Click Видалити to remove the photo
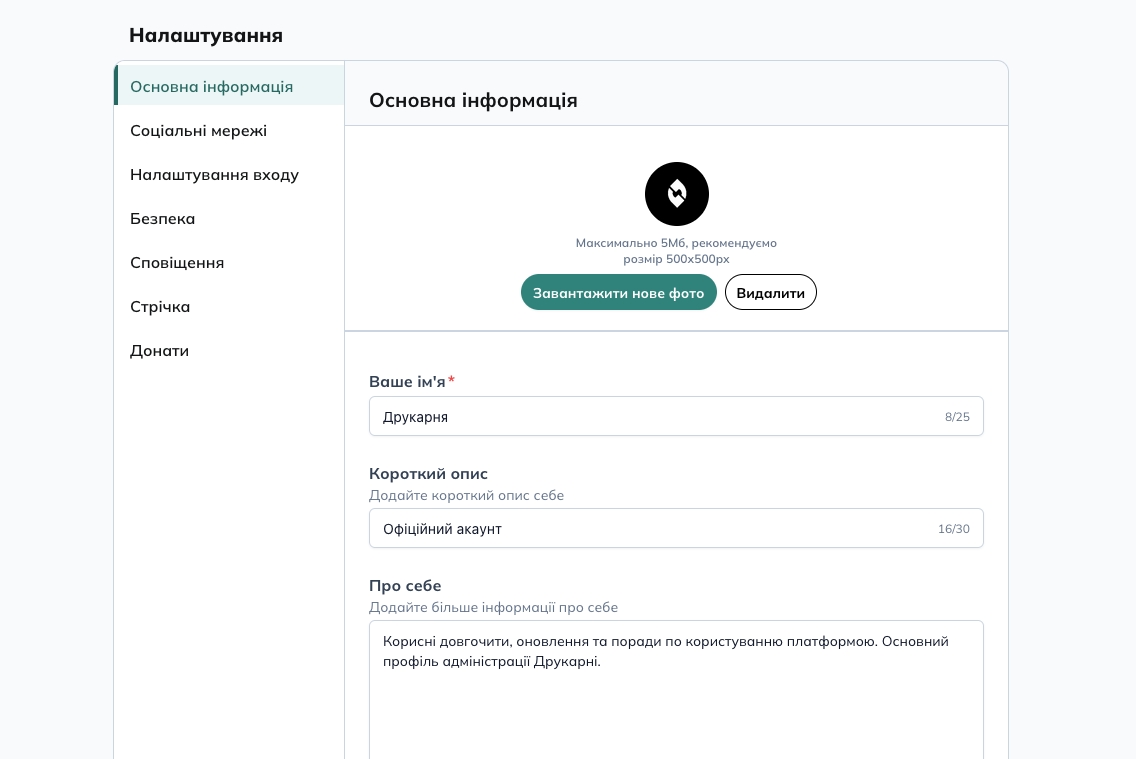The image size is (1136, 759). (770, 292)
